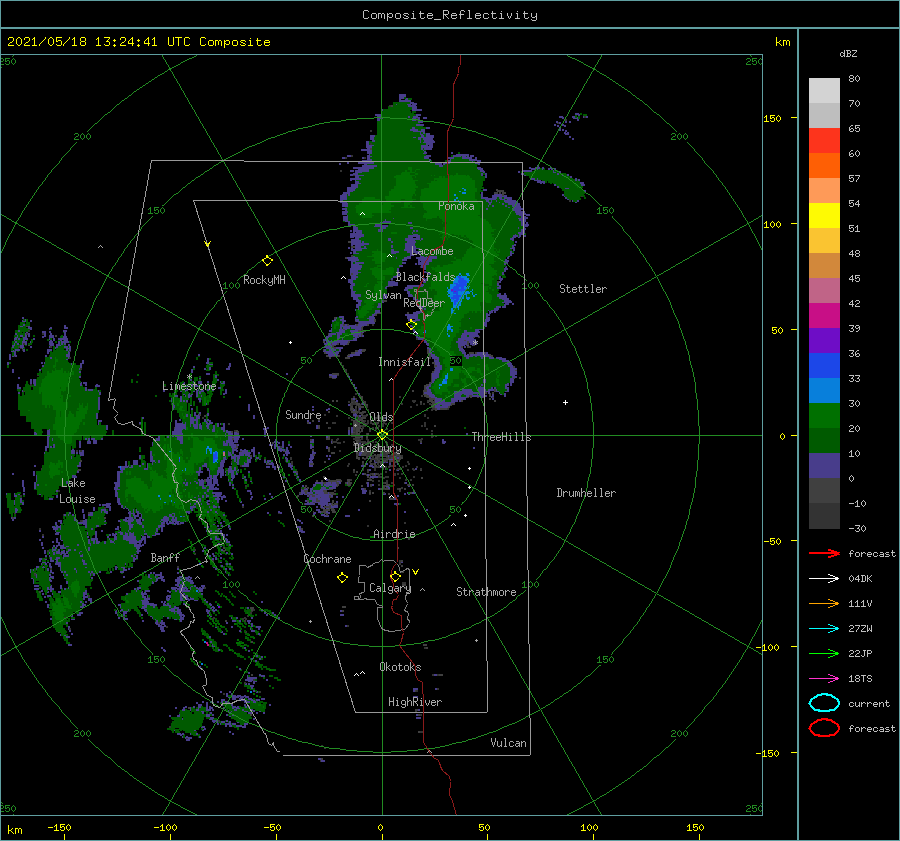Click the Sylvan town label
Viewport: 900px width, 841px height.
(383, 295)
